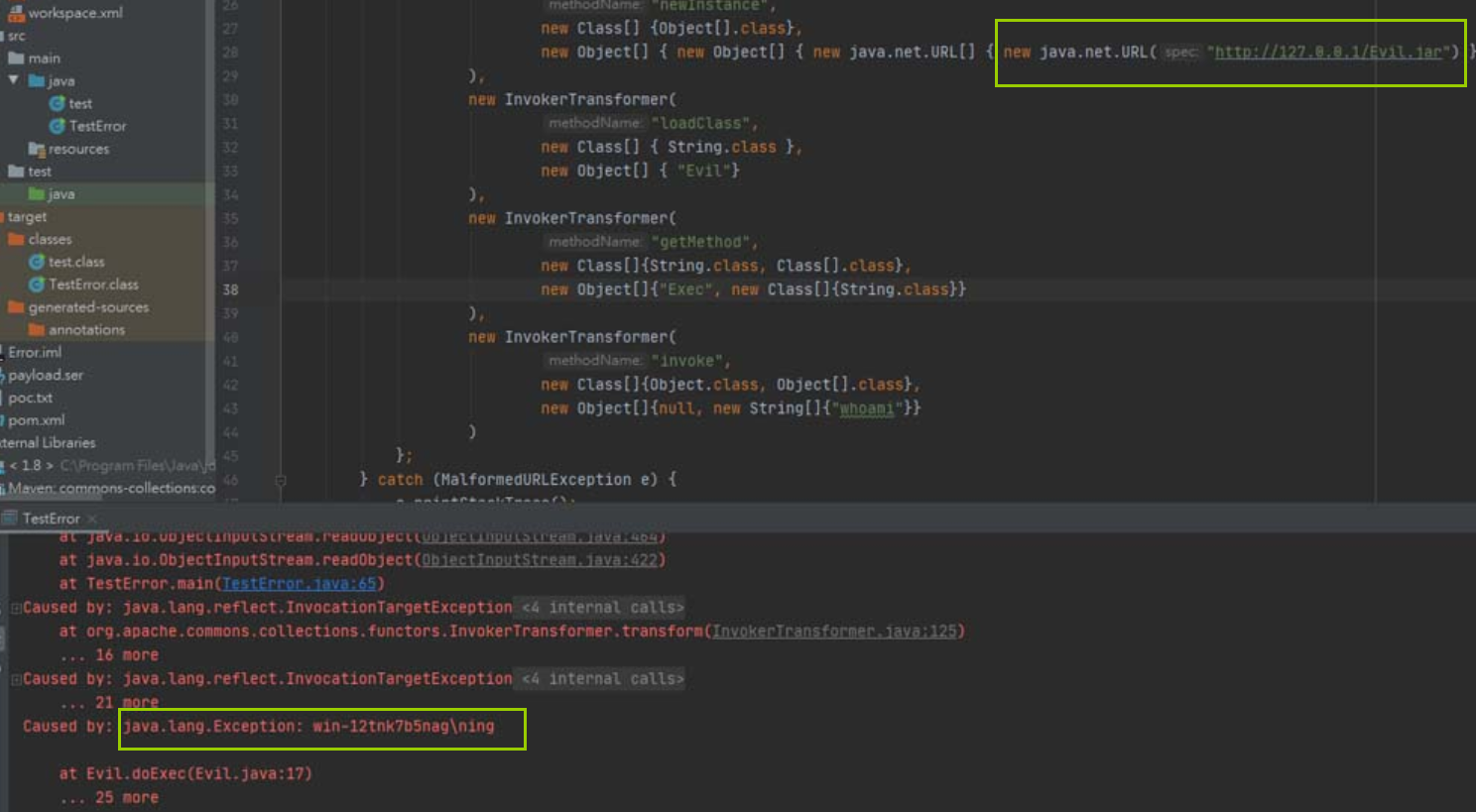Click the test class icon
1476x812 pixels.
[58, 103]
